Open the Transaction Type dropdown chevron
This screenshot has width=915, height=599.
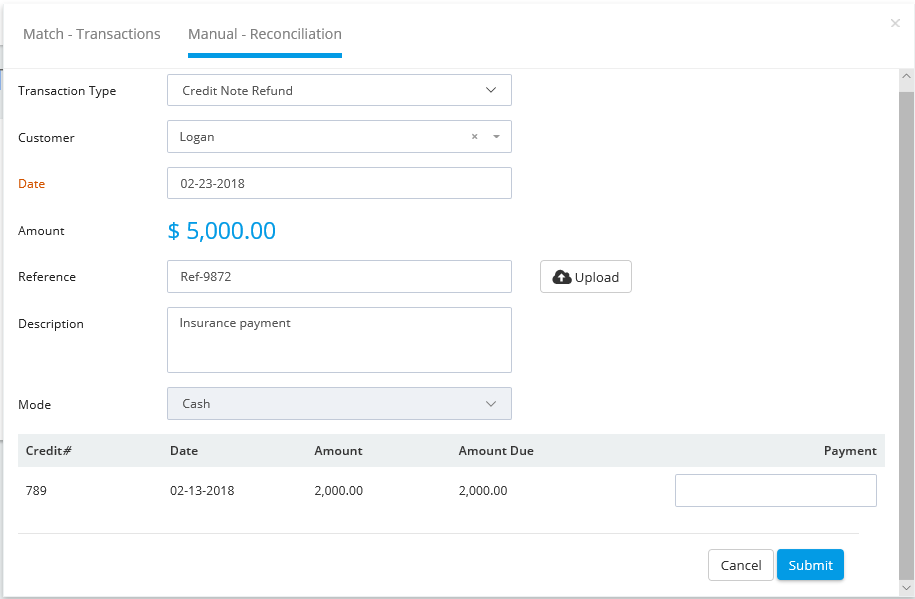point(491,90)
